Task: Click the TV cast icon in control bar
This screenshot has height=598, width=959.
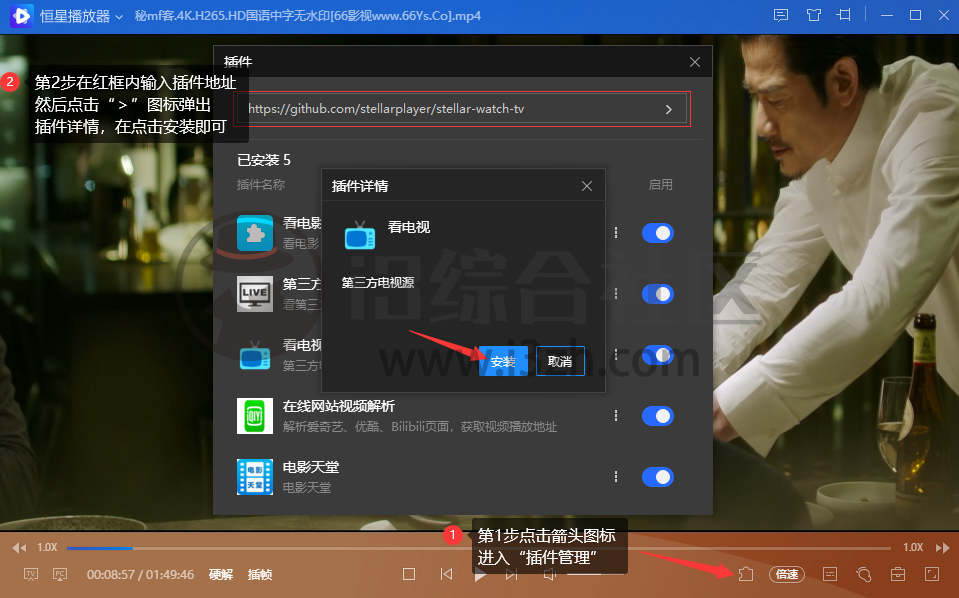Action: click(31, 574)
